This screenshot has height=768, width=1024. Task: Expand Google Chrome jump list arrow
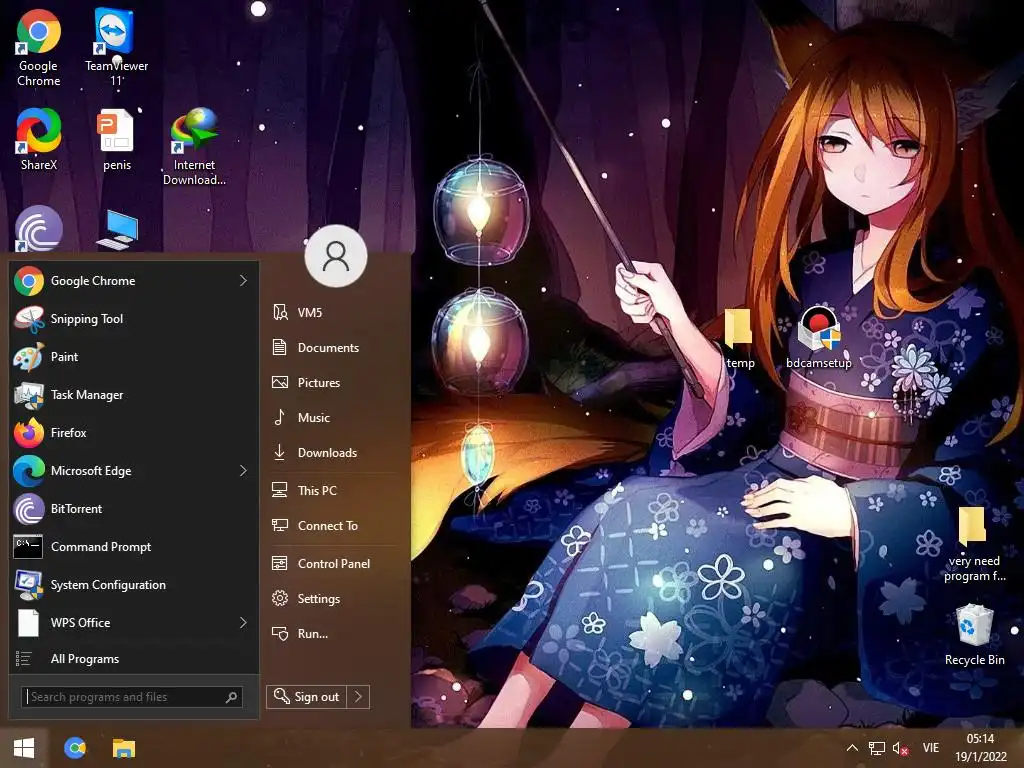coord(243,281)
